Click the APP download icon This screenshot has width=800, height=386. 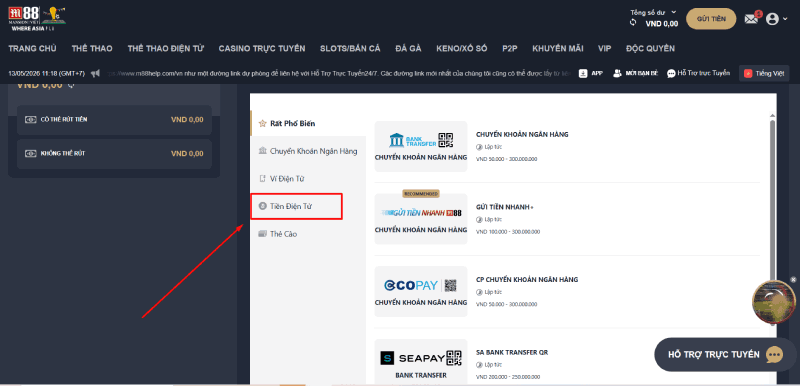point(583,73)
